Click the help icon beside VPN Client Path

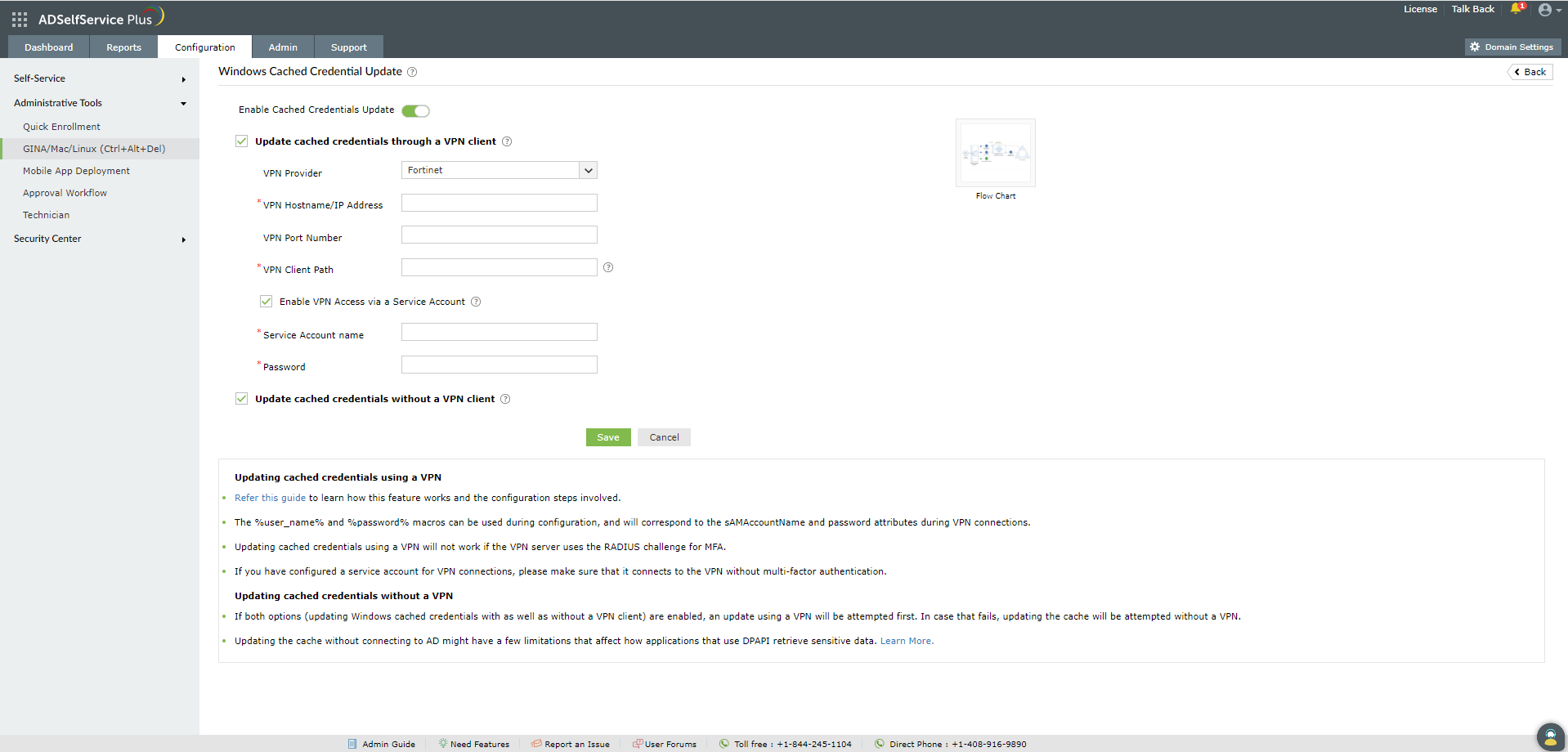pos(607,267)
